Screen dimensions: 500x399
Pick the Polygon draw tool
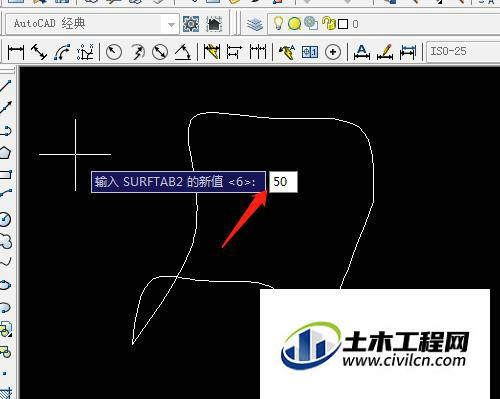coord(6,153)
